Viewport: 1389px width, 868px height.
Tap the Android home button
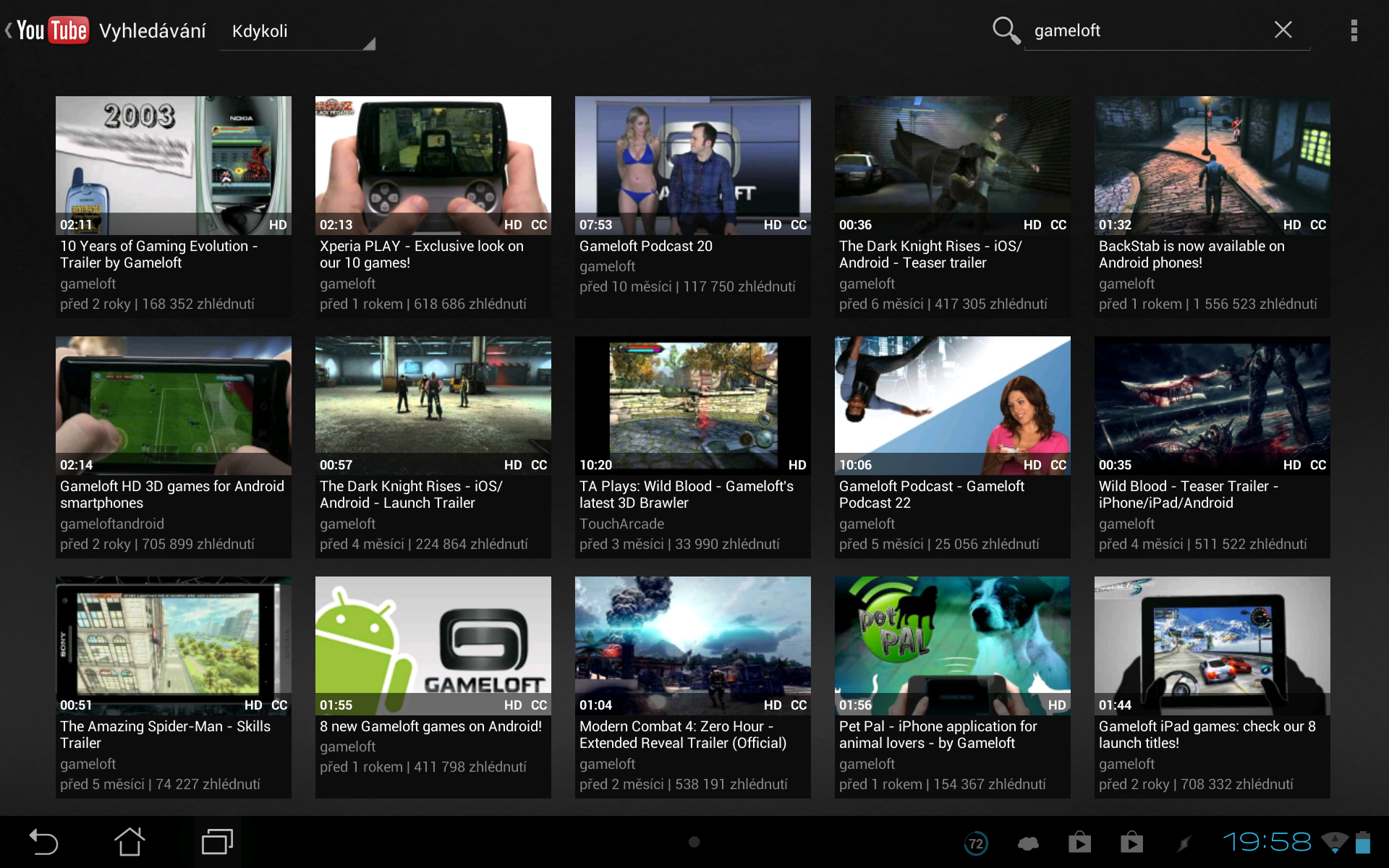pyautogui.click(x=130, y=842)
